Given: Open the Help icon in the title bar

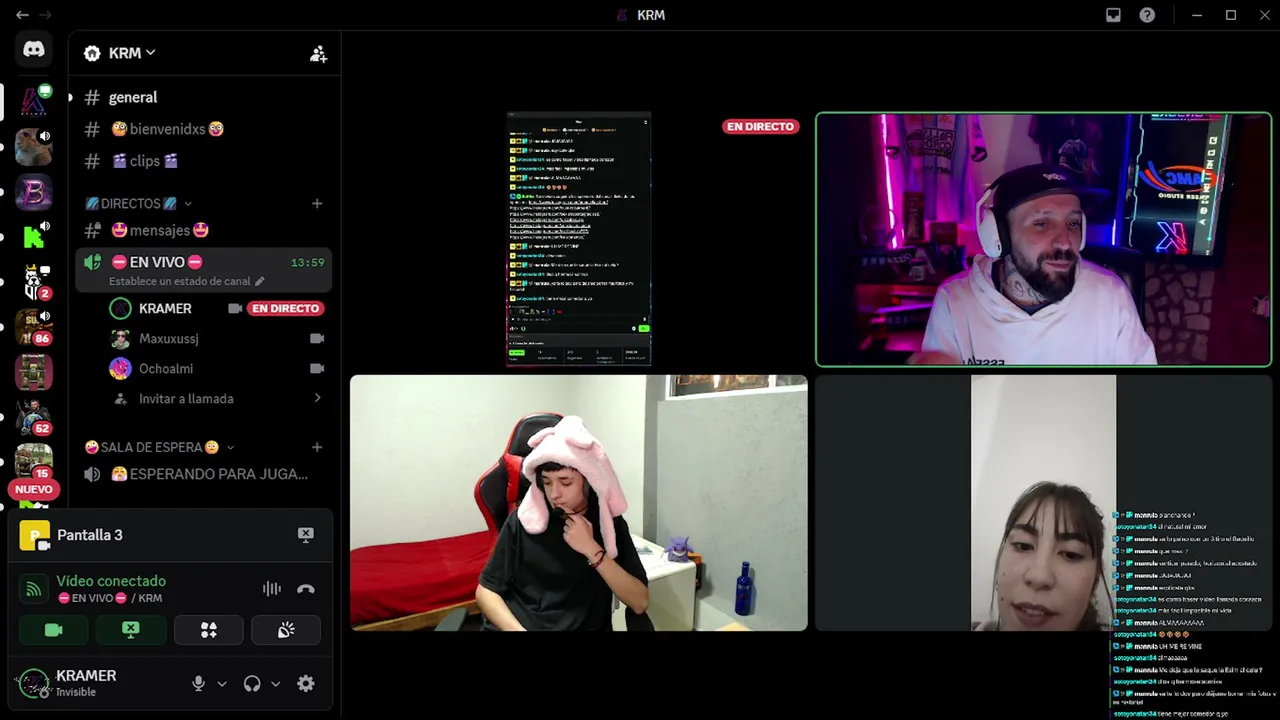Looking at the screenshot, I should pyautogui.click(x=1147, y=15).
